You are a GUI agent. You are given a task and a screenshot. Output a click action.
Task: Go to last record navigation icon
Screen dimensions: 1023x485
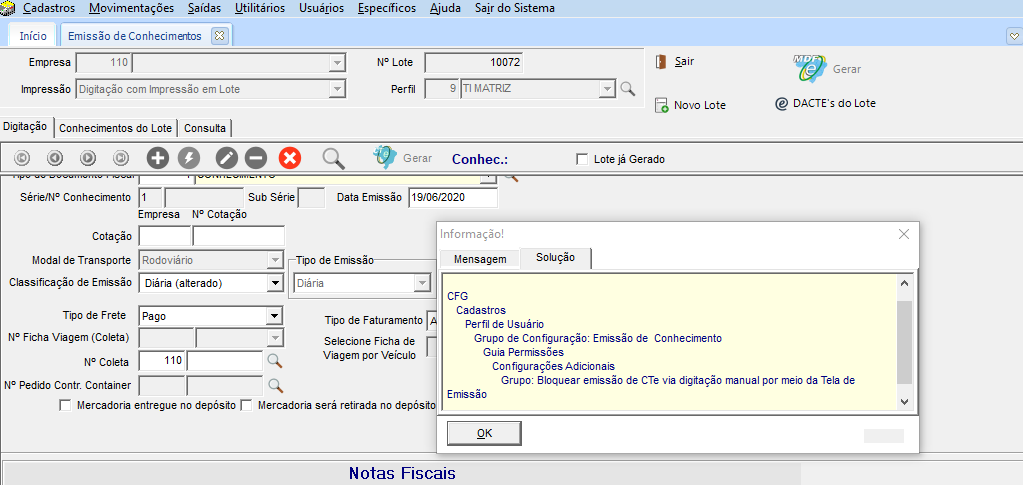[121, 158]
